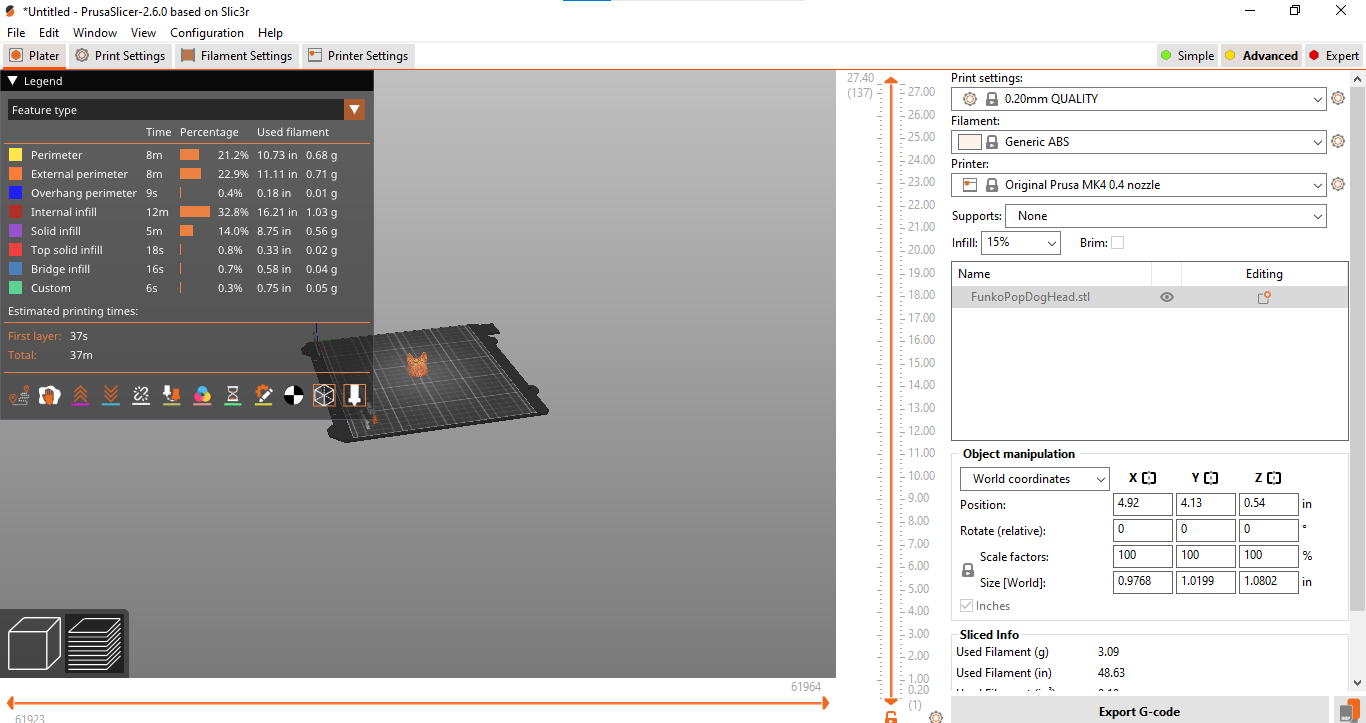Viewport: 1366px width, 723px height.
Task: Open the Edit menu
Action: point(49,33)
